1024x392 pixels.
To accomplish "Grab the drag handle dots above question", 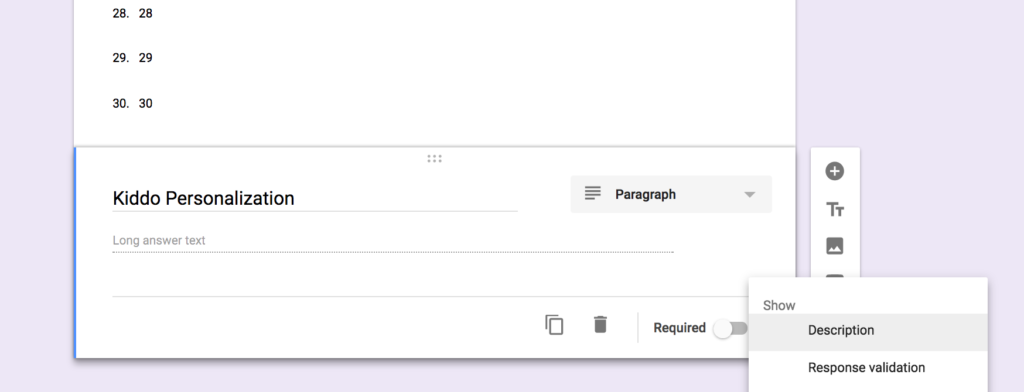I will (434, 158).
